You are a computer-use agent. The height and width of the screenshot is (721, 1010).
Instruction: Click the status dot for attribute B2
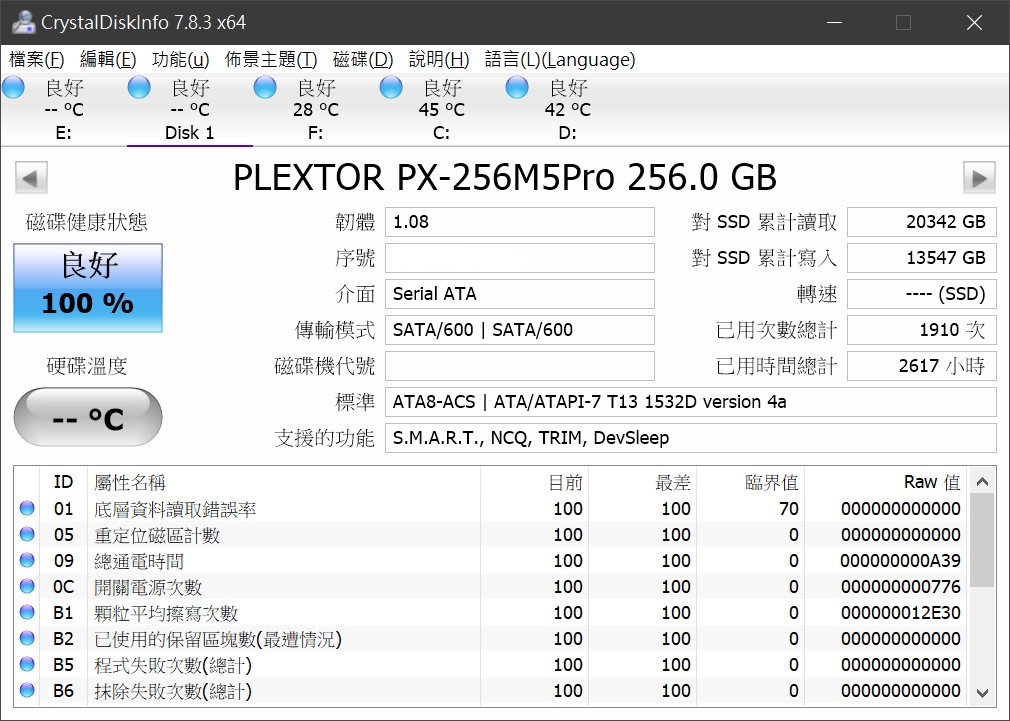click(27, 638)
